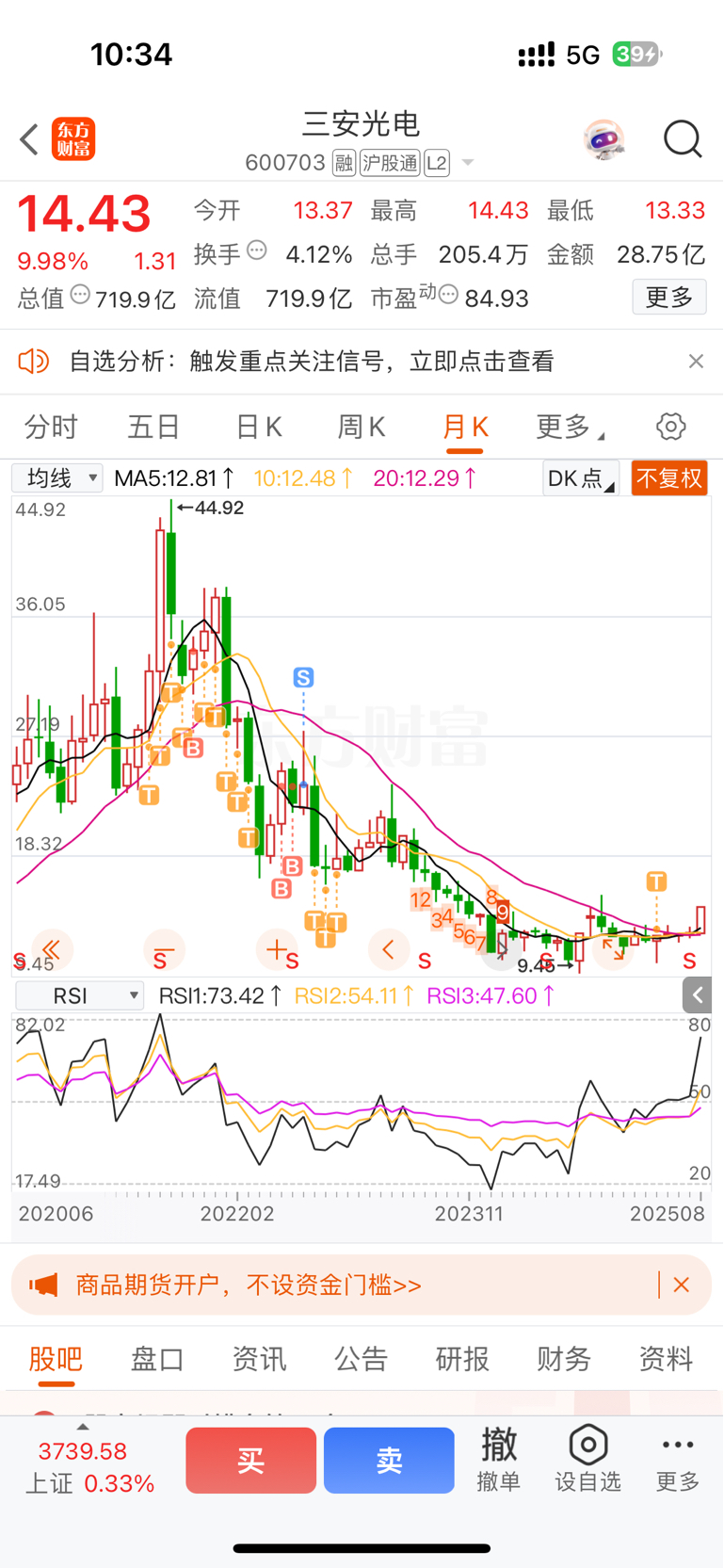Open bottom bar 更多 three dots
The height and width of the screenshot is (1568, 724).
pyautogui.click(x=678, y=1460)
